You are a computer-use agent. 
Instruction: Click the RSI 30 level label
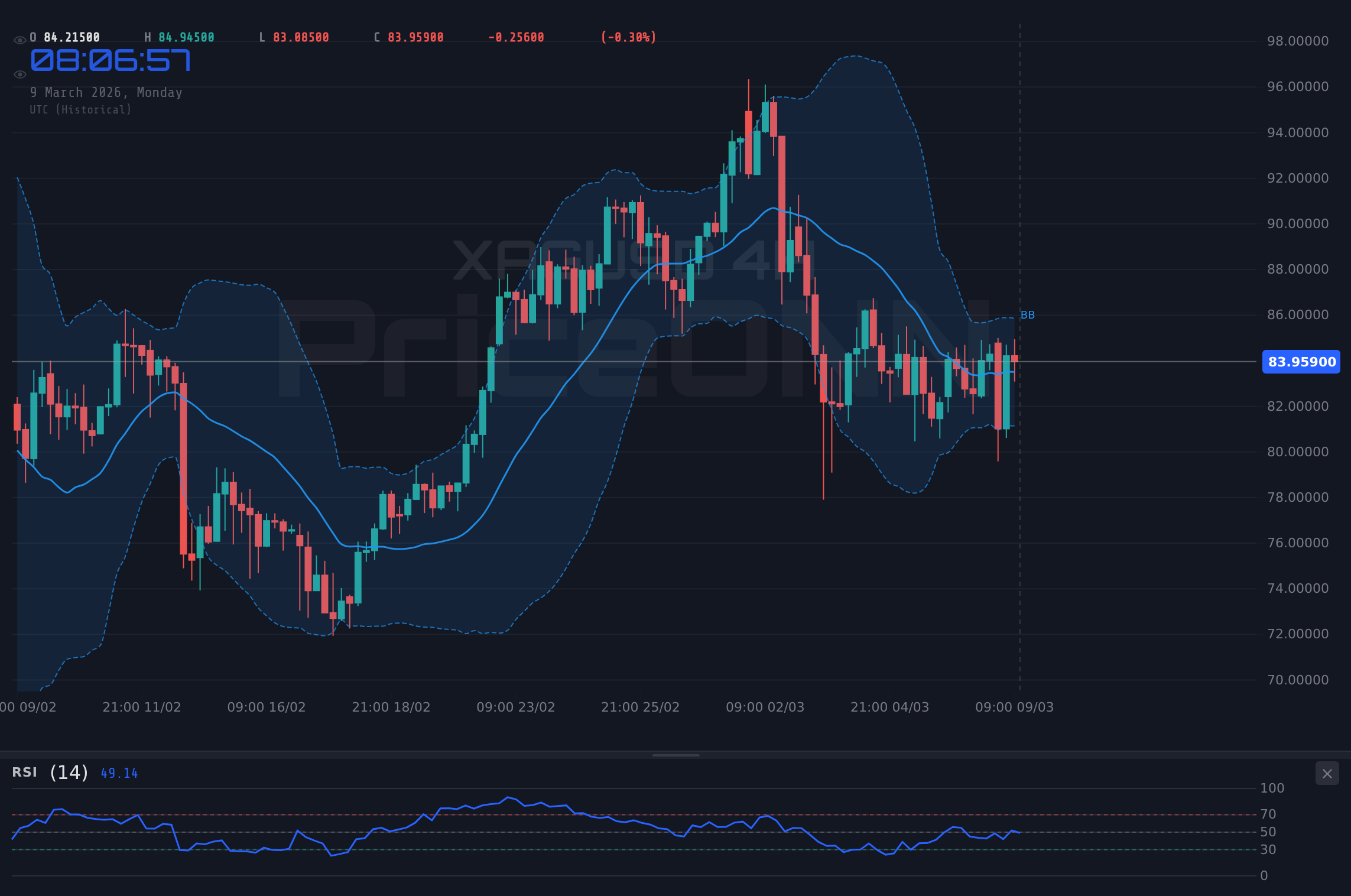[1268, 850]
